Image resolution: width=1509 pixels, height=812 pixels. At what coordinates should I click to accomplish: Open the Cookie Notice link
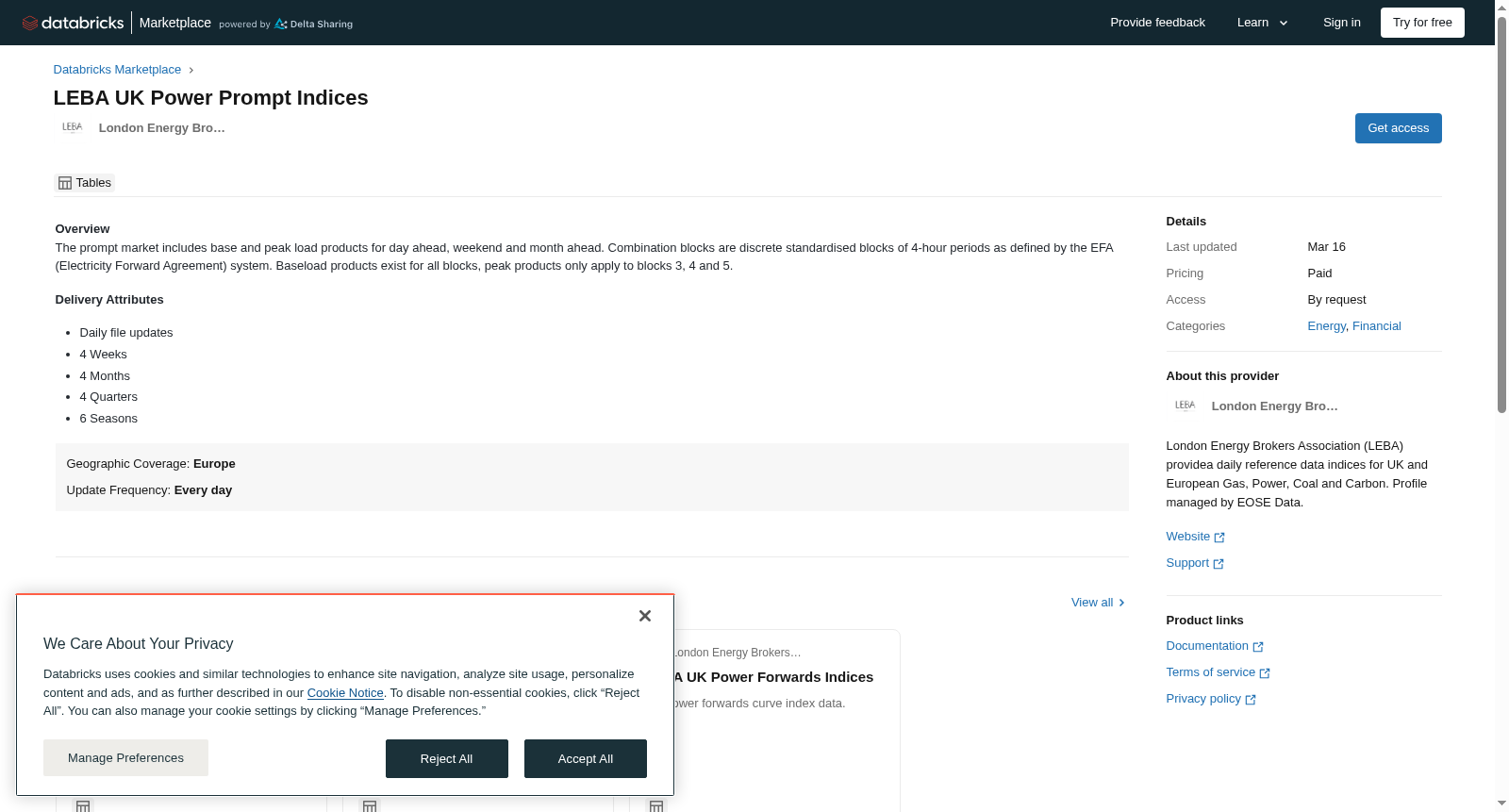tap(345, 693)
